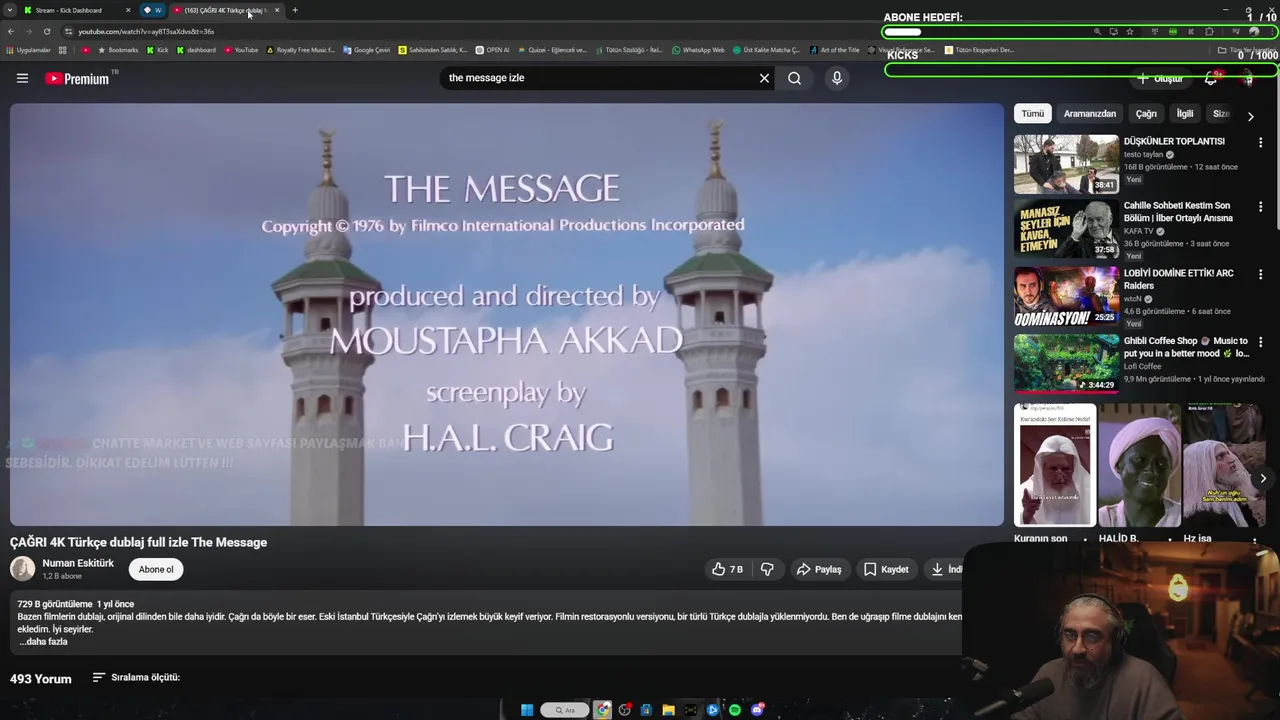Clear the search box with X icon
The height and width of the screenshot is (720, 1280).
coord(764,78)
